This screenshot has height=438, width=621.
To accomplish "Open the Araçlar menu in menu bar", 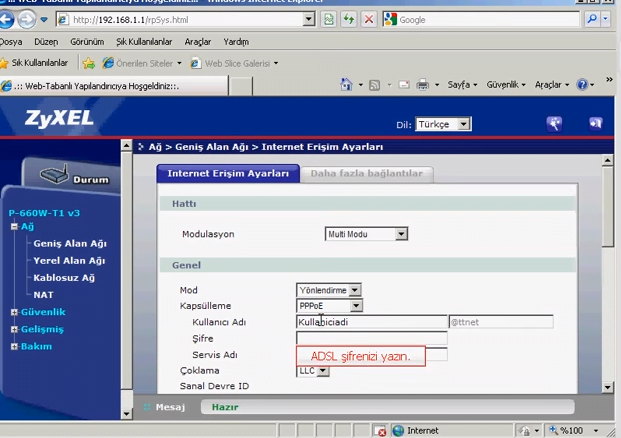I will point(198,42).
